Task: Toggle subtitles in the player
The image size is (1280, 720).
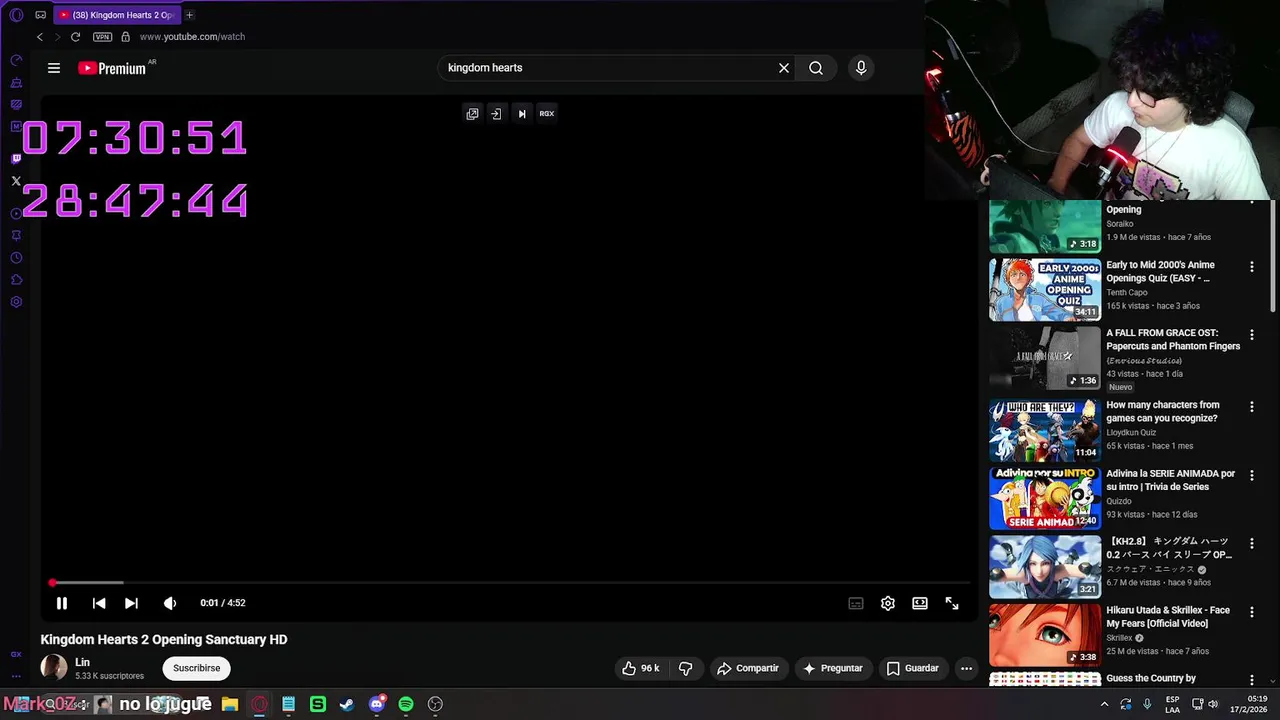Action: 856,603
